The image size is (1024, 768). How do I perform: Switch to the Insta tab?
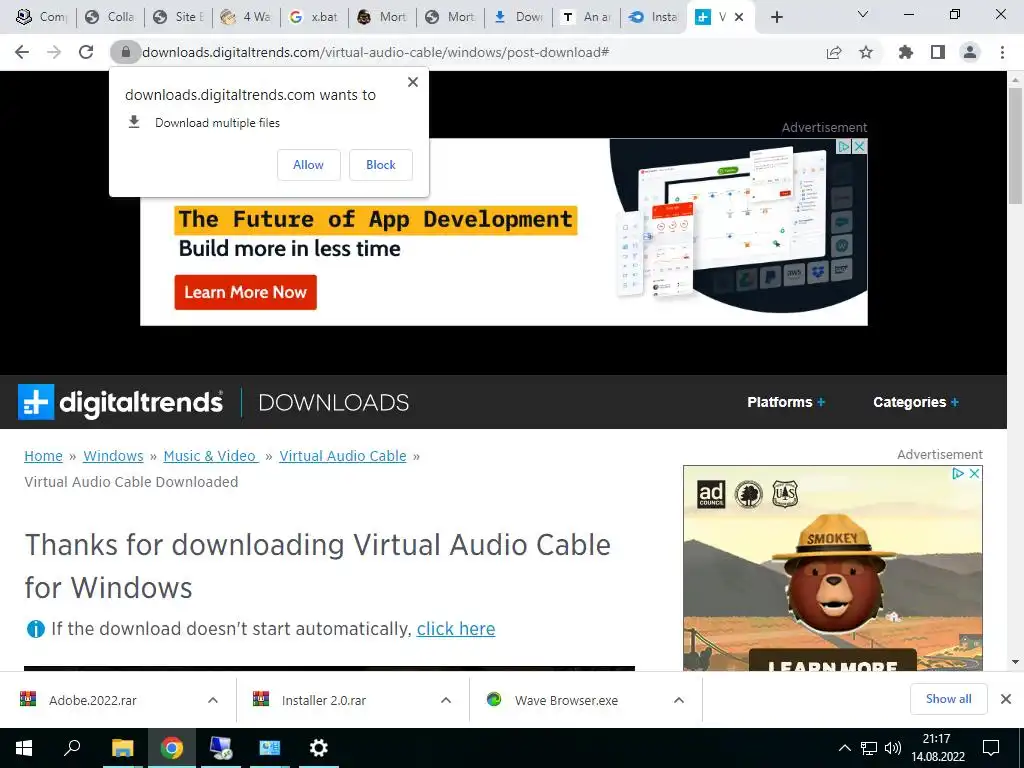pyautogui.click(x=654, y=18)
